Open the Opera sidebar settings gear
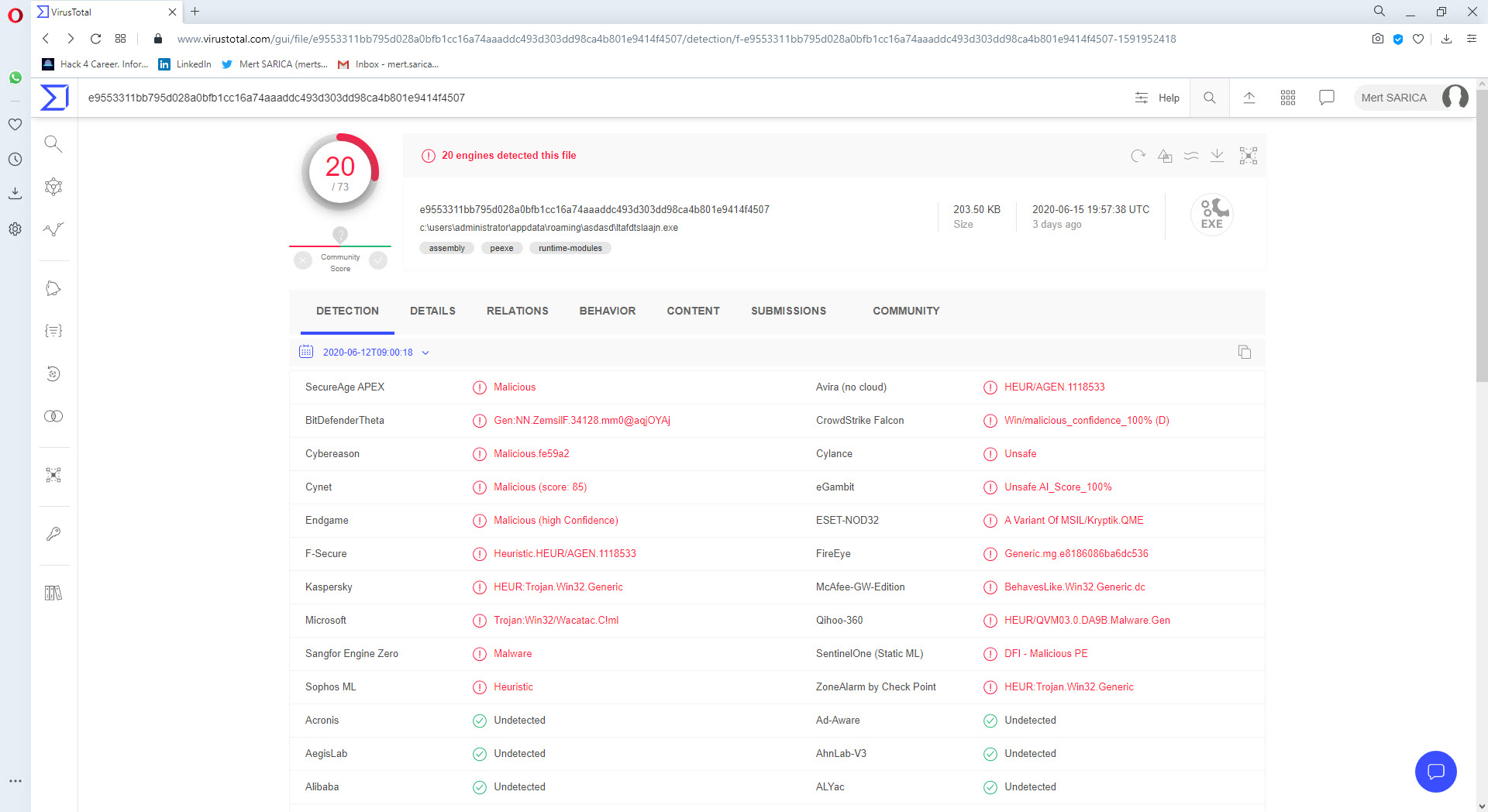Screen dimensions: 1488x812 (x=15, y=229)
